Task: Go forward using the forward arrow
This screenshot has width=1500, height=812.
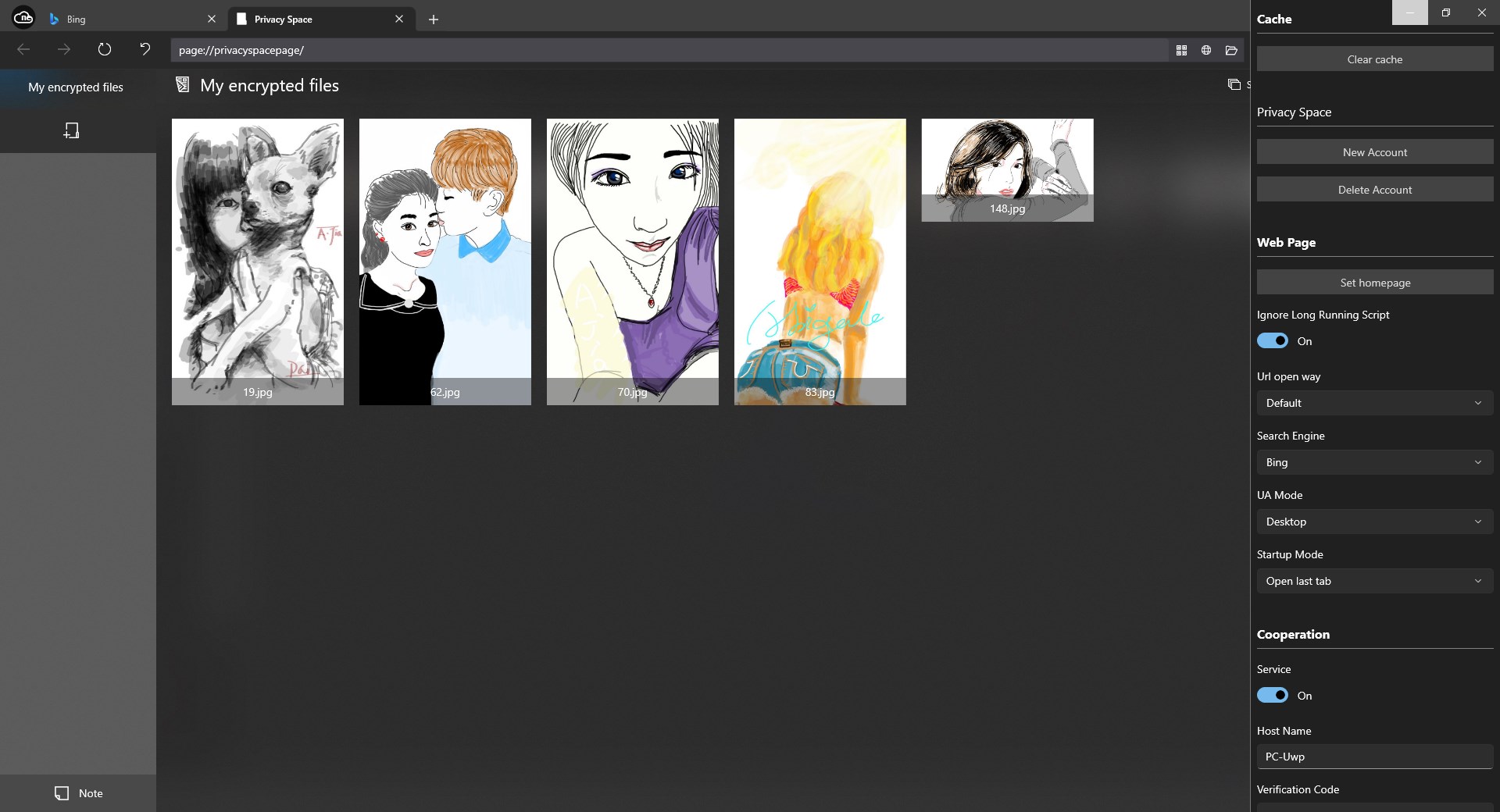Action: (x=64, y=50)
